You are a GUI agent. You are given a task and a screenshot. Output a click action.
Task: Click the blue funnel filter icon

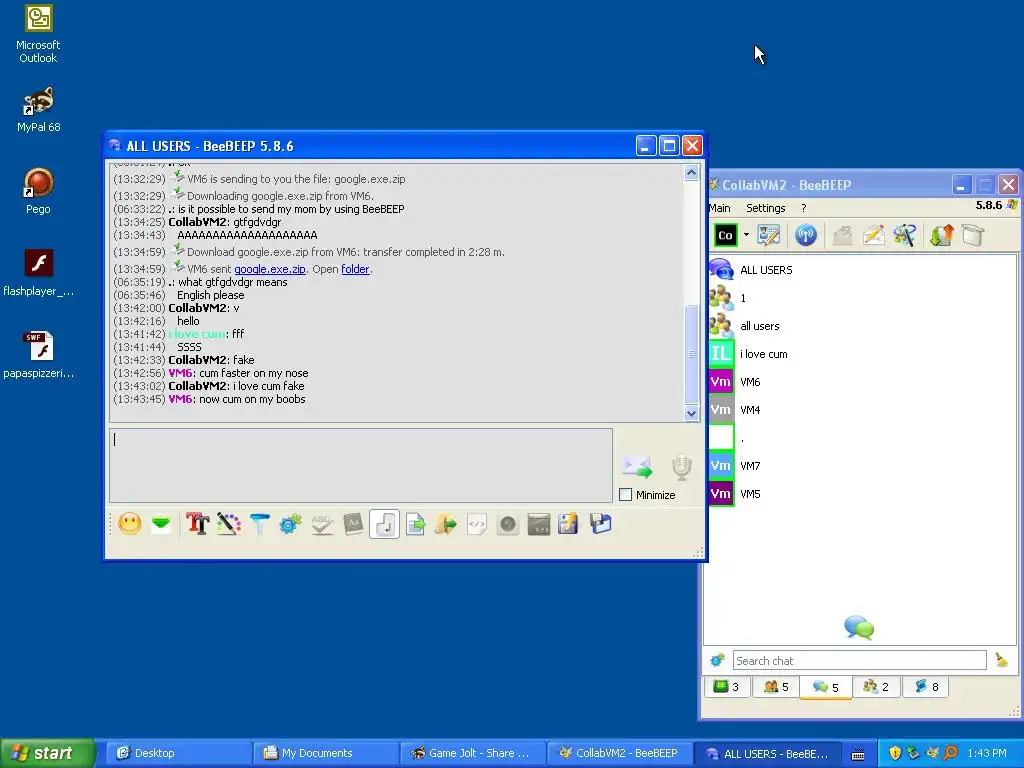(260, 524)
